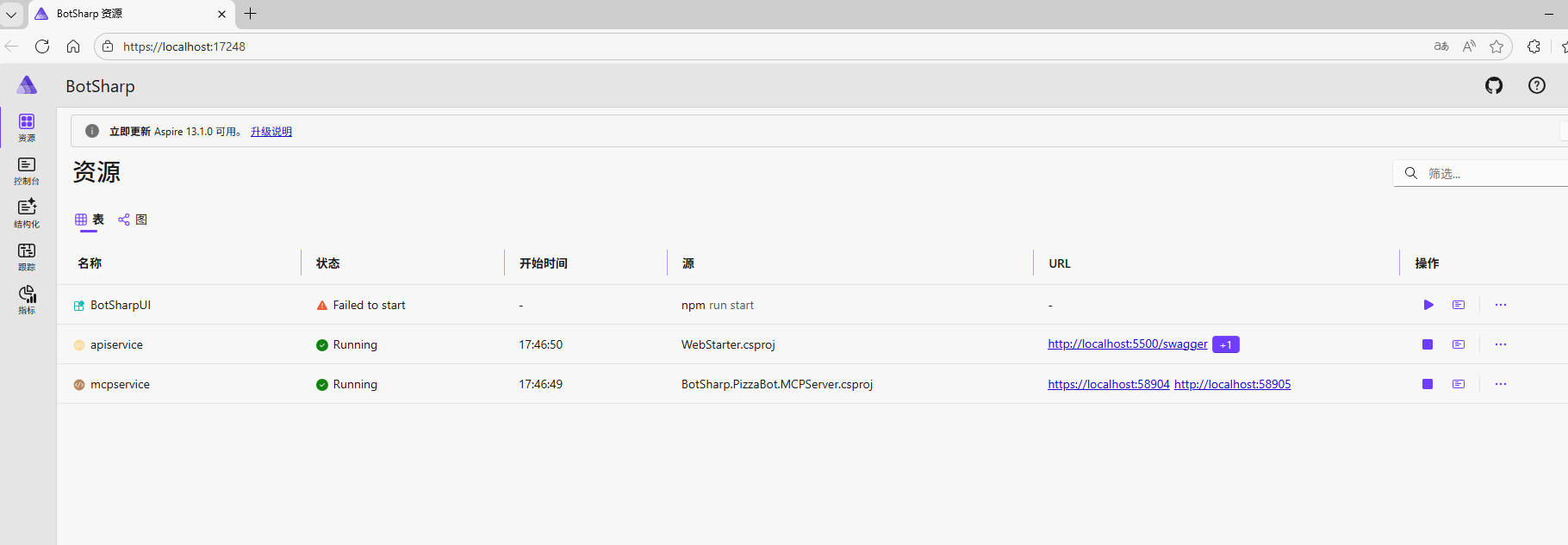Open more actions menu for BotSharpUI
1568x545 pixels.
point(1501,305)
